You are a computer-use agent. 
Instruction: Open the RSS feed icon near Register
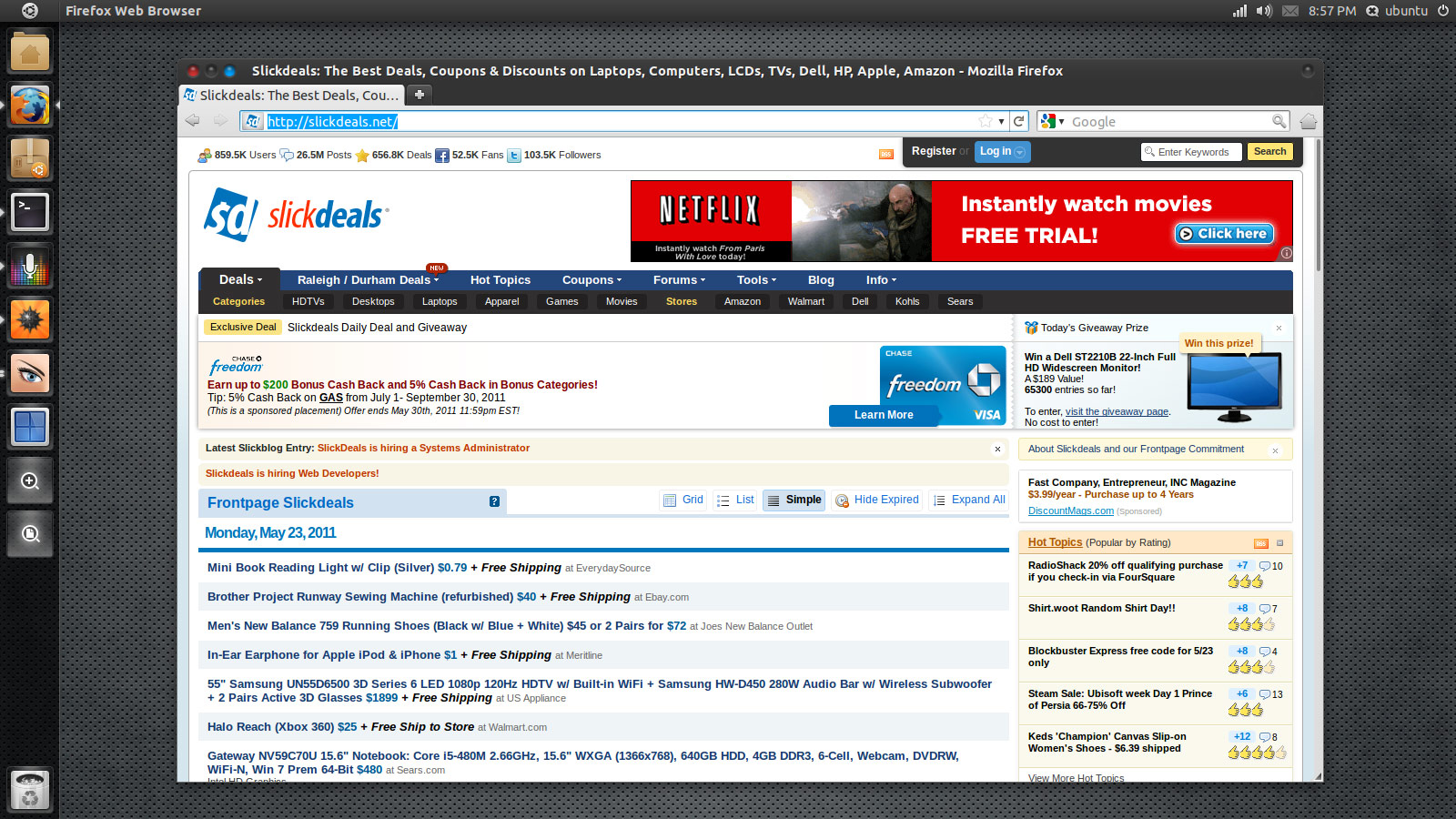click(885, 154)
